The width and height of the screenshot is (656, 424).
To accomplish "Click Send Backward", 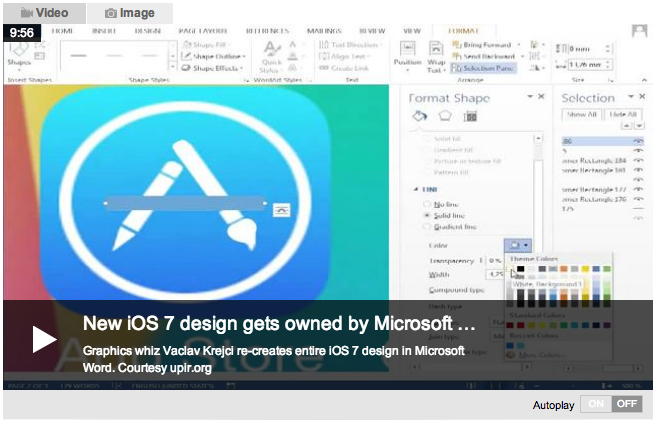I will (484, 56).
